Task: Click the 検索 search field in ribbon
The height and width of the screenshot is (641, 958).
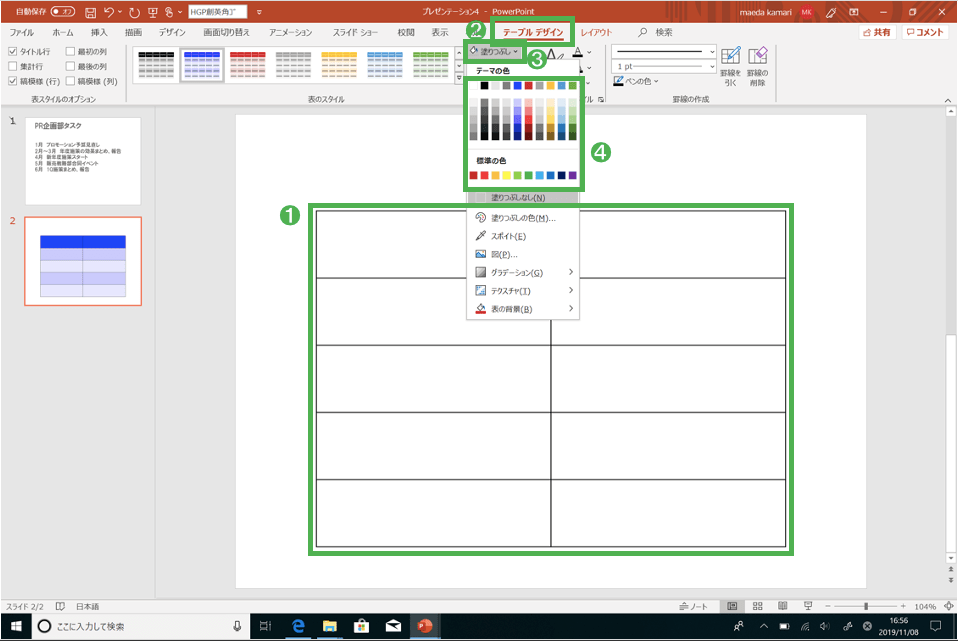Action: pyautogui.click(x=656, y=32)
